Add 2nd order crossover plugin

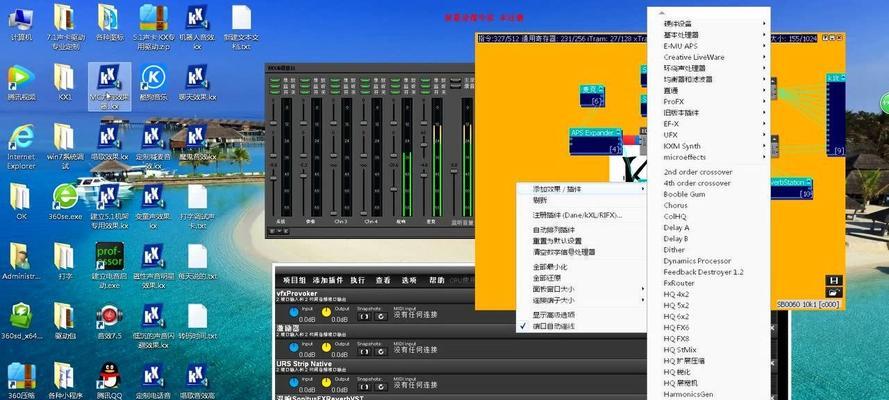tap(709, 172)
